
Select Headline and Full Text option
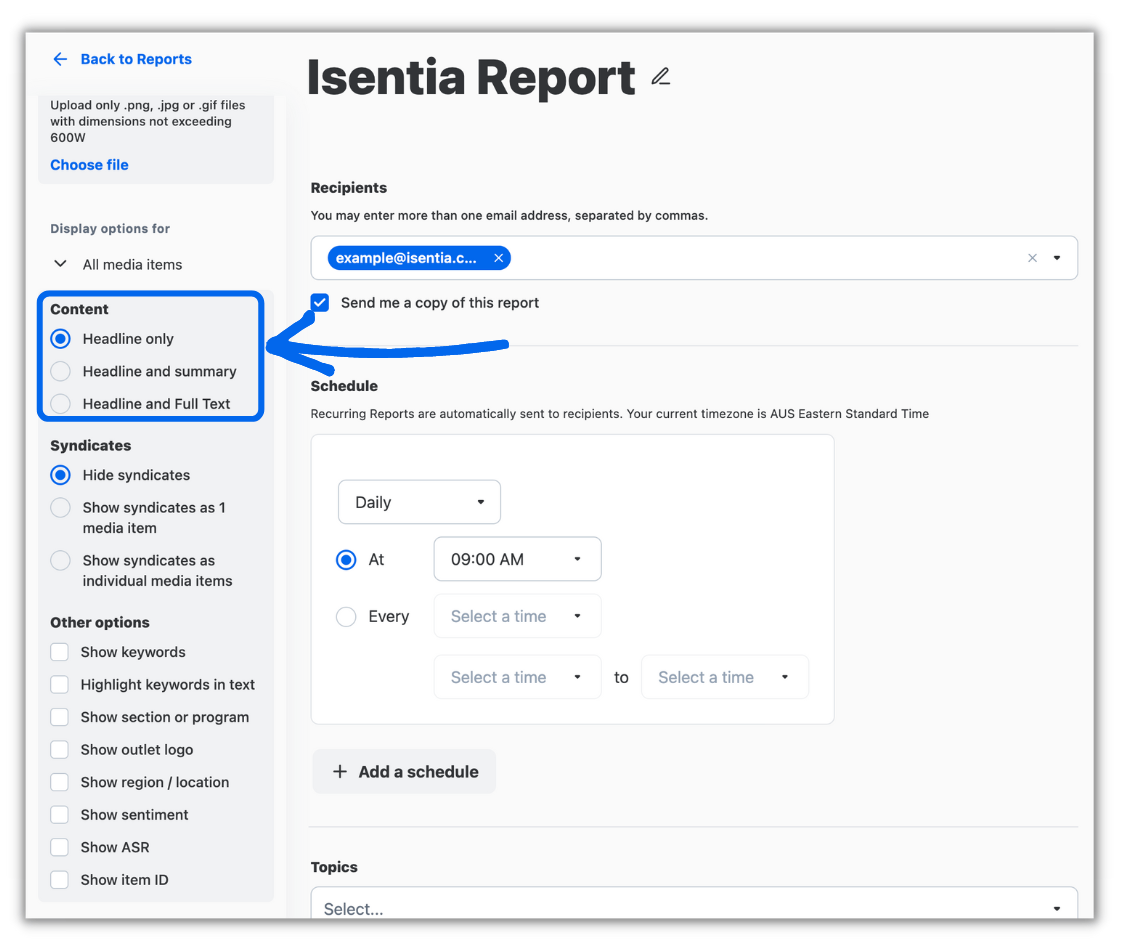(61, 403)
